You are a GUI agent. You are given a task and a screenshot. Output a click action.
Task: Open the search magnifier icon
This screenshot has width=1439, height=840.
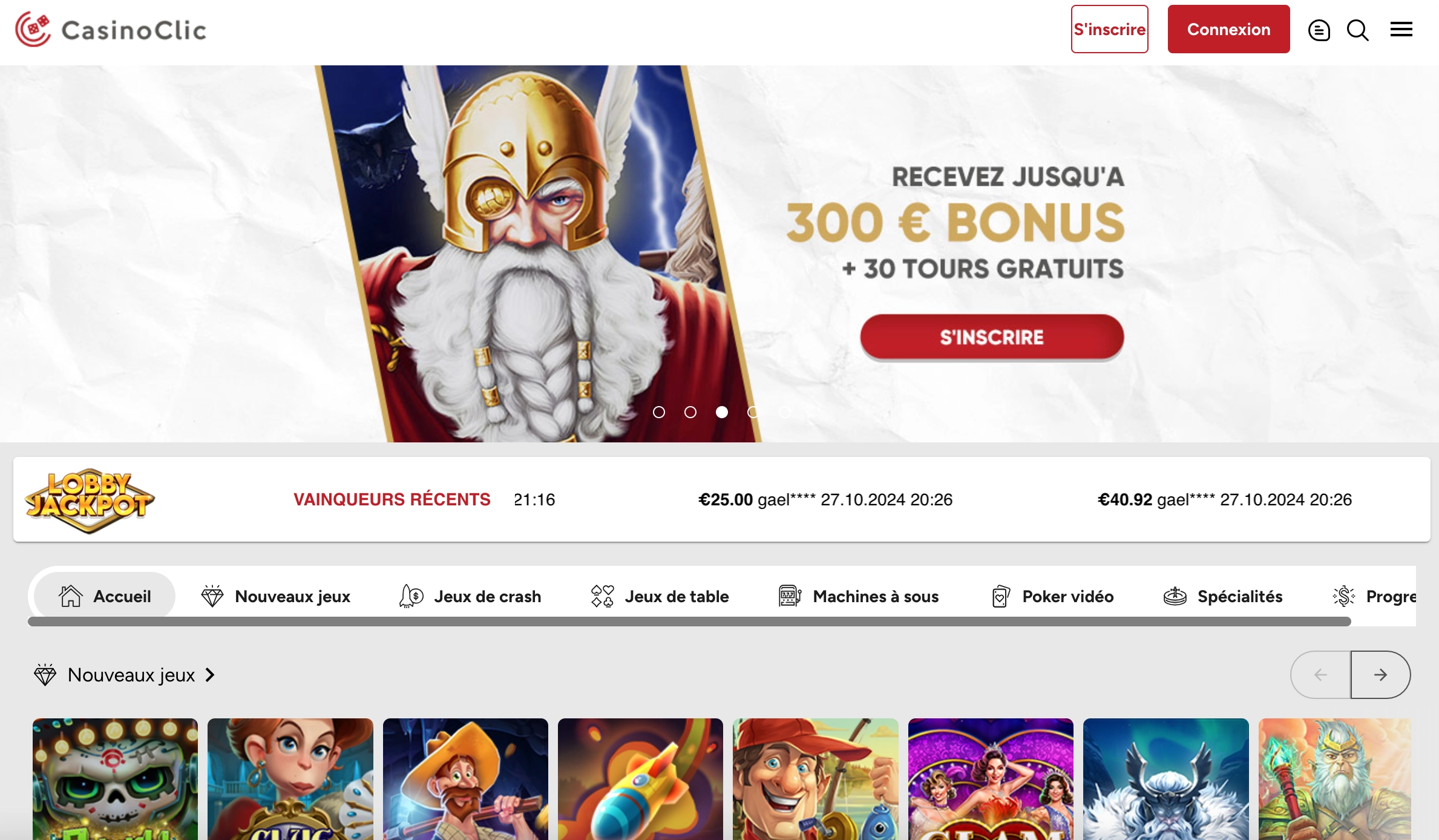click(x=1357, y=30)
